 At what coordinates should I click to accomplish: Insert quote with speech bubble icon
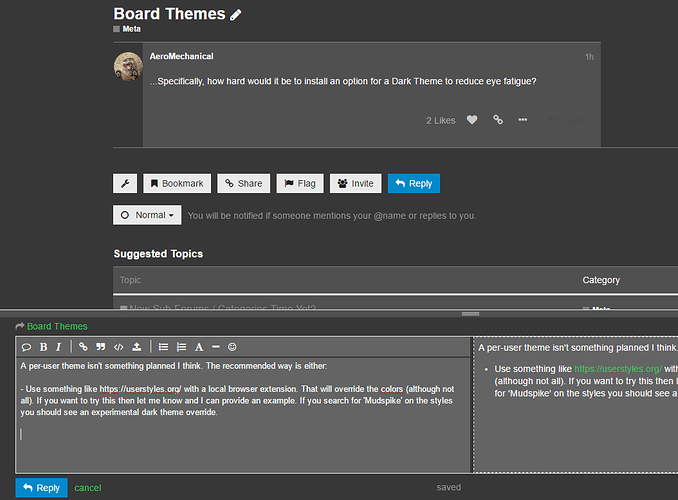coord(26,347)
